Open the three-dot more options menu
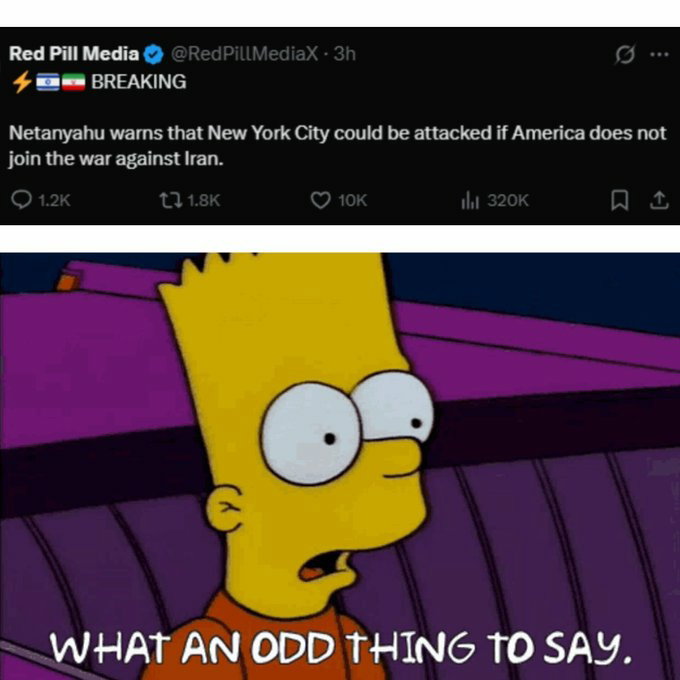 pos(660,55)
